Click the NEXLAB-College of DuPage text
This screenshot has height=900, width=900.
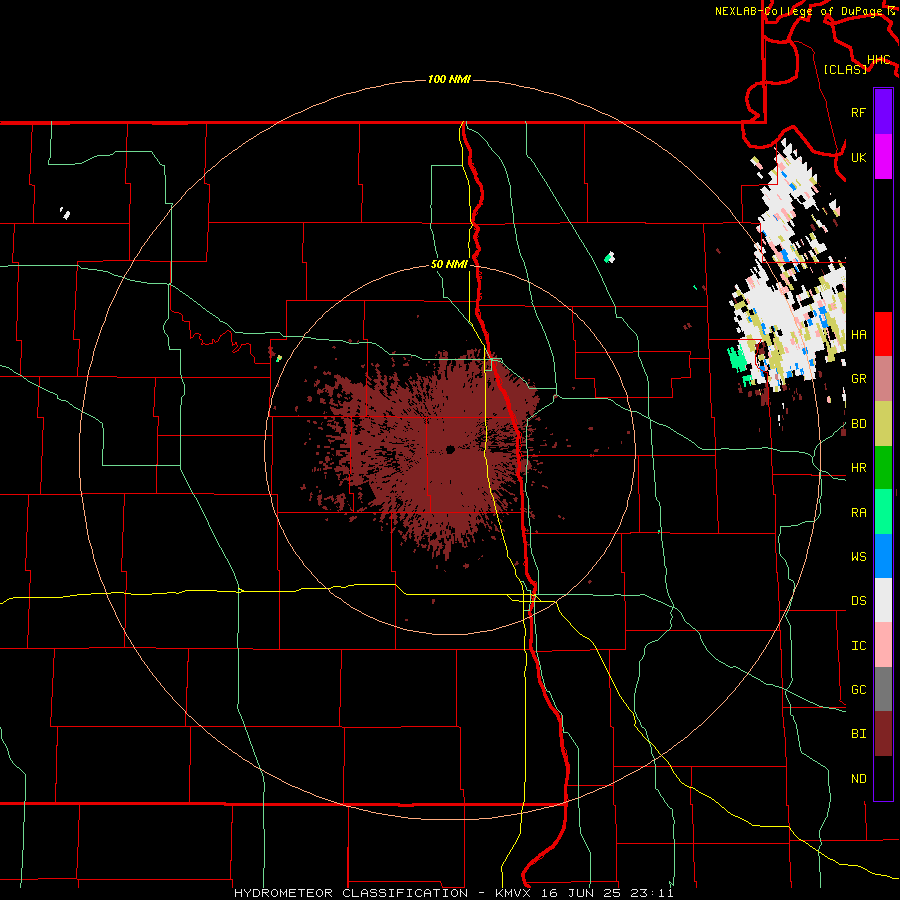(x=801, y=11)
